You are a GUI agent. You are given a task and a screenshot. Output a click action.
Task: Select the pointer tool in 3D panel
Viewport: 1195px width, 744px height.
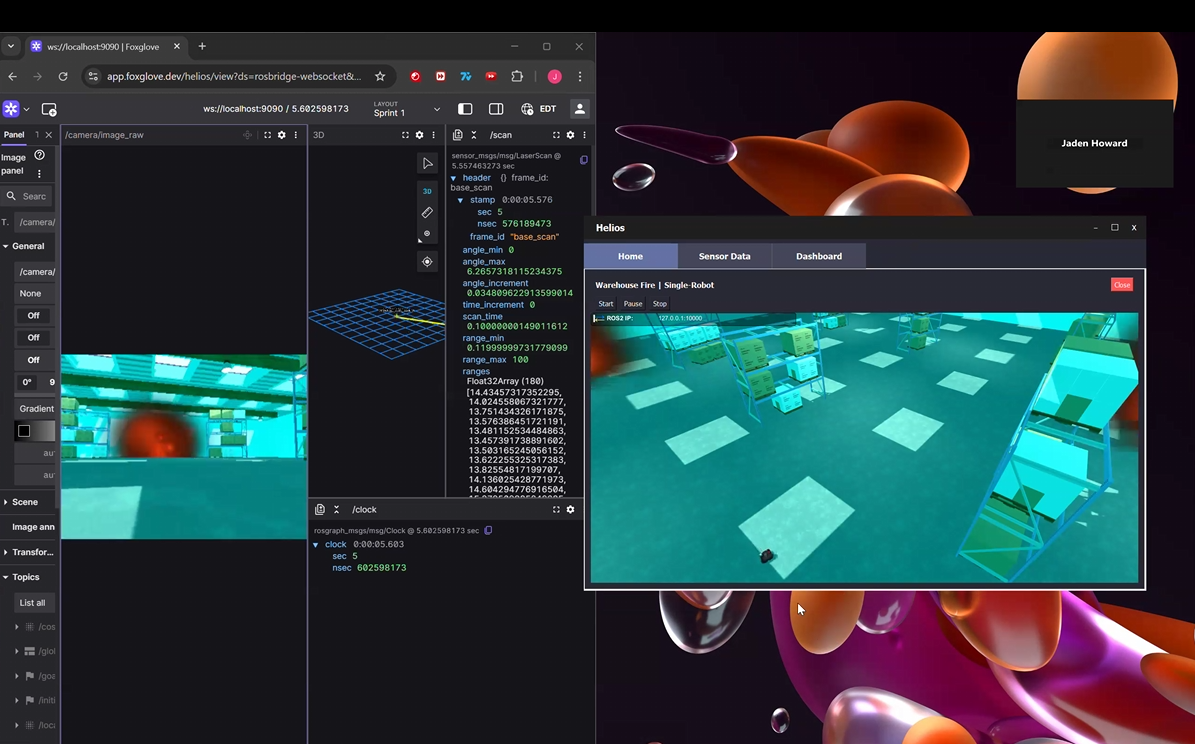tap(428, 164)
